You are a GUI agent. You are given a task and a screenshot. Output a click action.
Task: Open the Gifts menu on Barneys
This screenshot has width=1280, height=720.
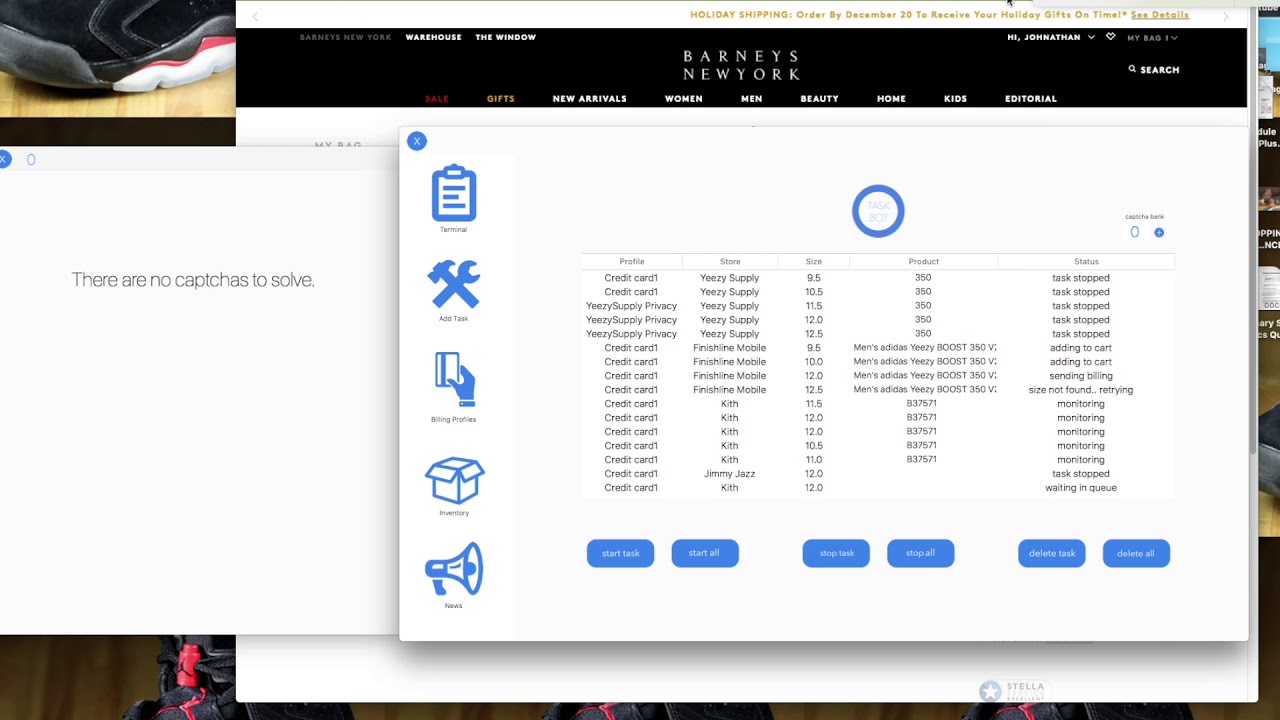point(500,99)
